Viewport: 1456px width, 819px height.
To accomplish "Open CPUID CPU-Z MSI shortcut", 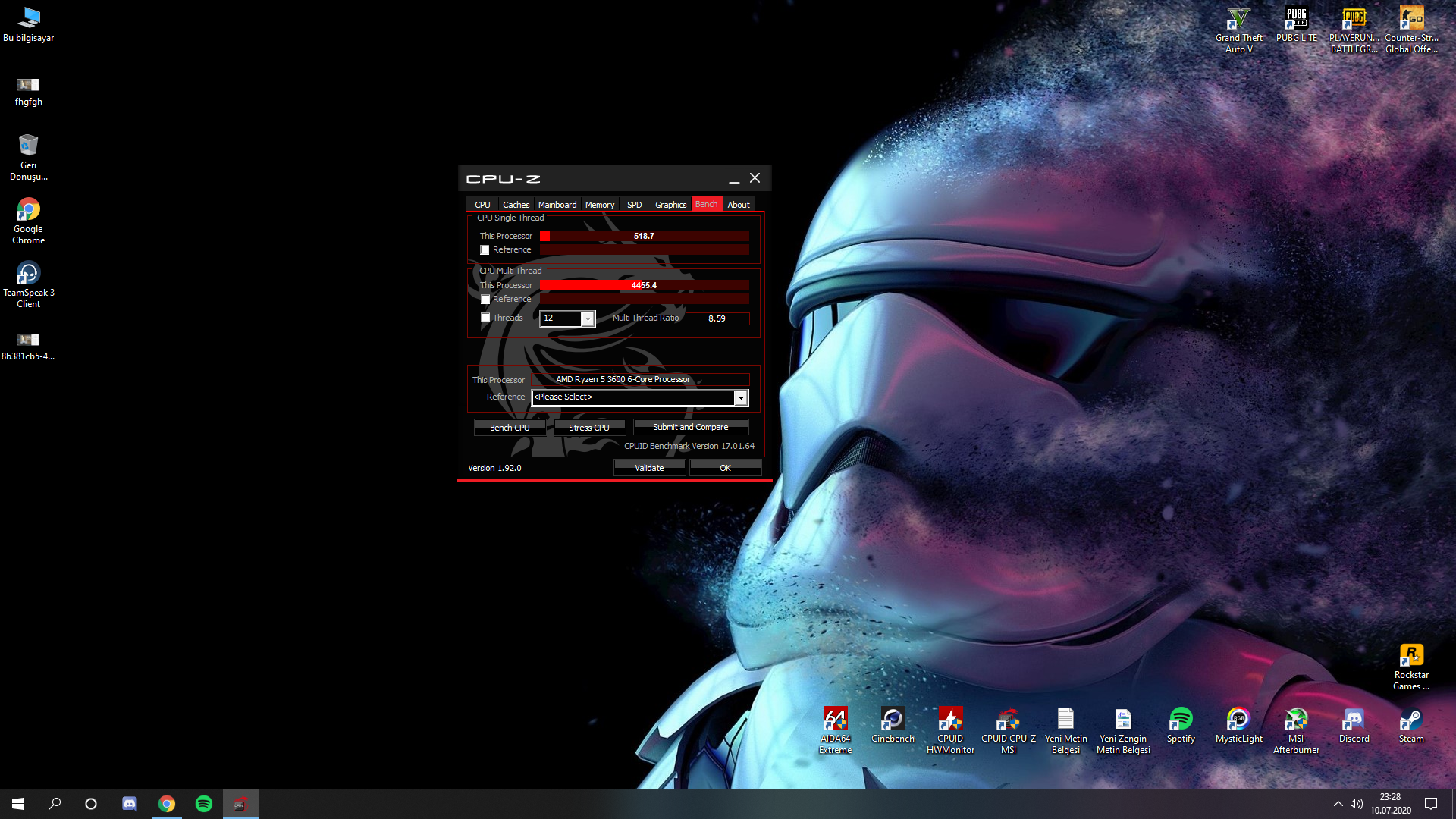I will tap(1008, 730).
